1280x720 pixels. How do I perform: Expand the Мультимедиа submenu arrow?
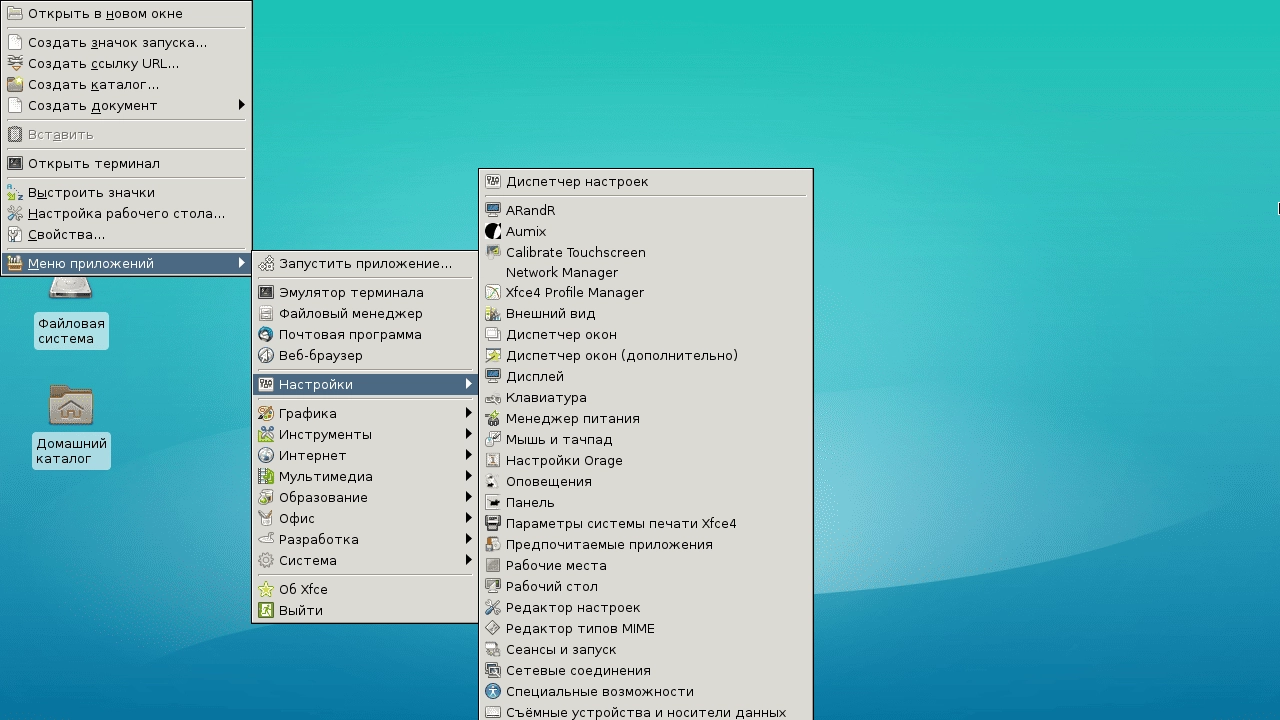[x=468, y=476]
